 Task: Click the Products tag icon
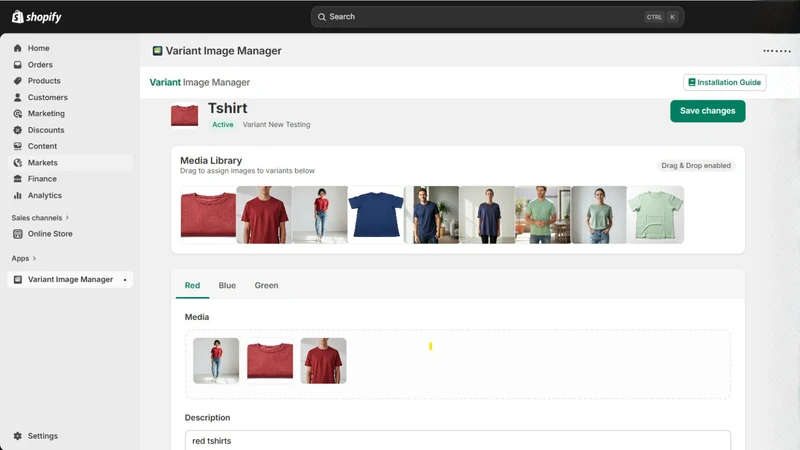click(x=17, y=81)
